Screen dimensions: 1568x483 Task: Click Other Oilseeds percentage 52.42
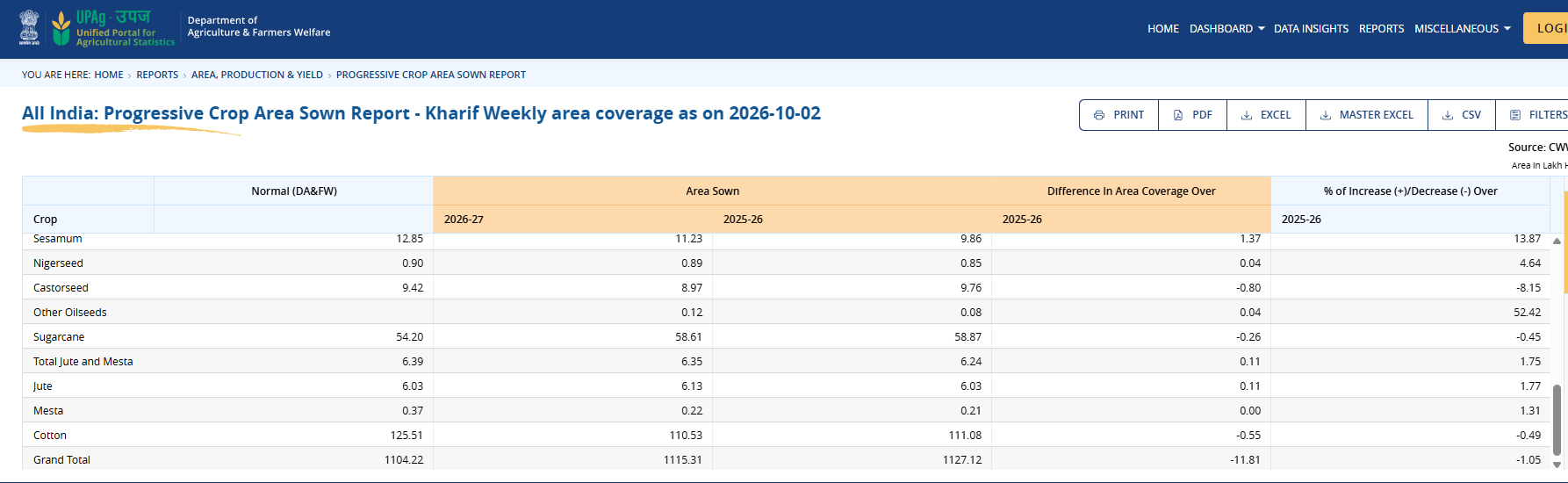pyautogui.click(x=1527, y=313)
